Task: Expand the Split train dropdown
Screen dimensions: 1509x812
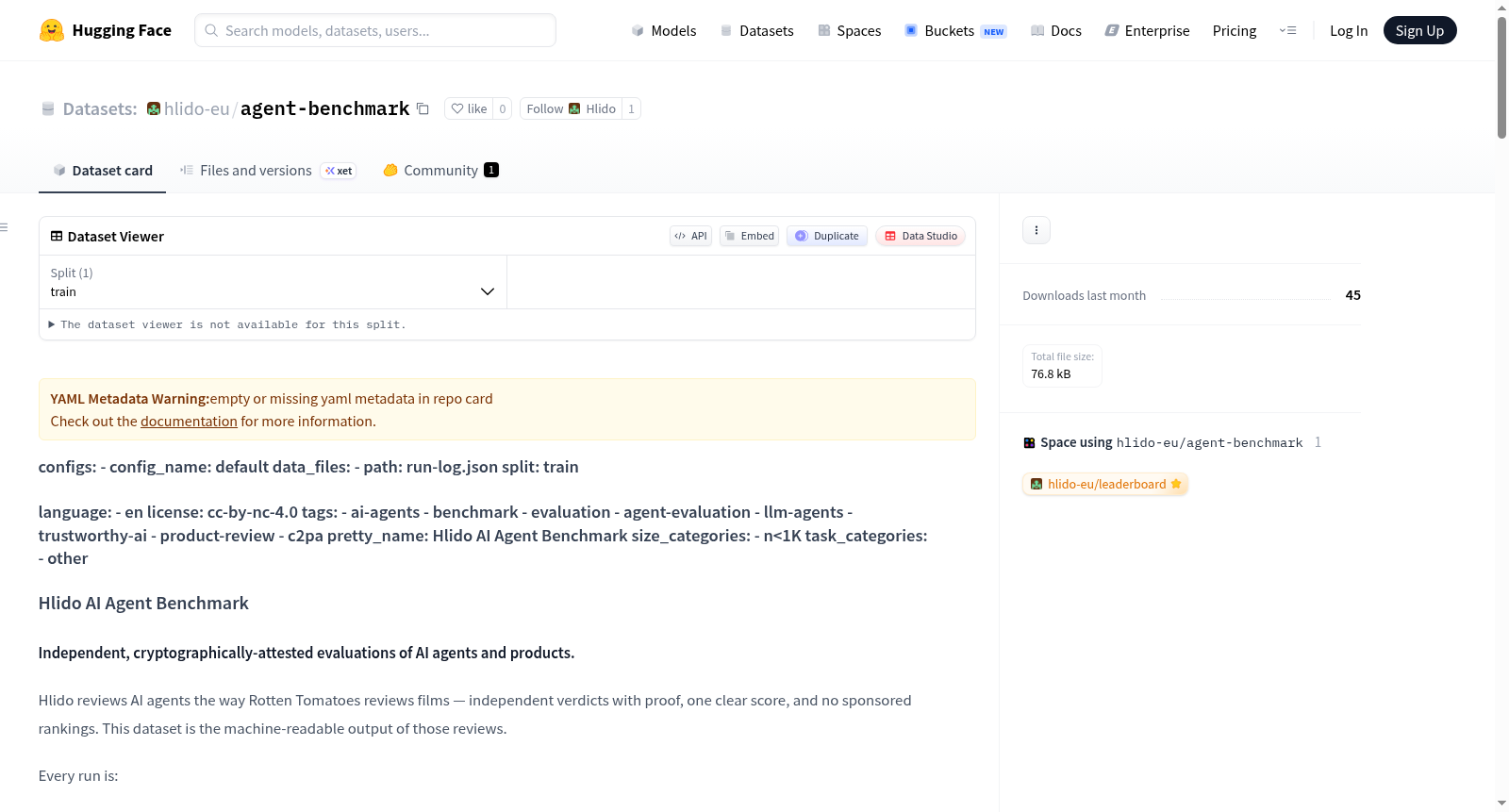Action: pyautogui.click(x=273, y=282)
